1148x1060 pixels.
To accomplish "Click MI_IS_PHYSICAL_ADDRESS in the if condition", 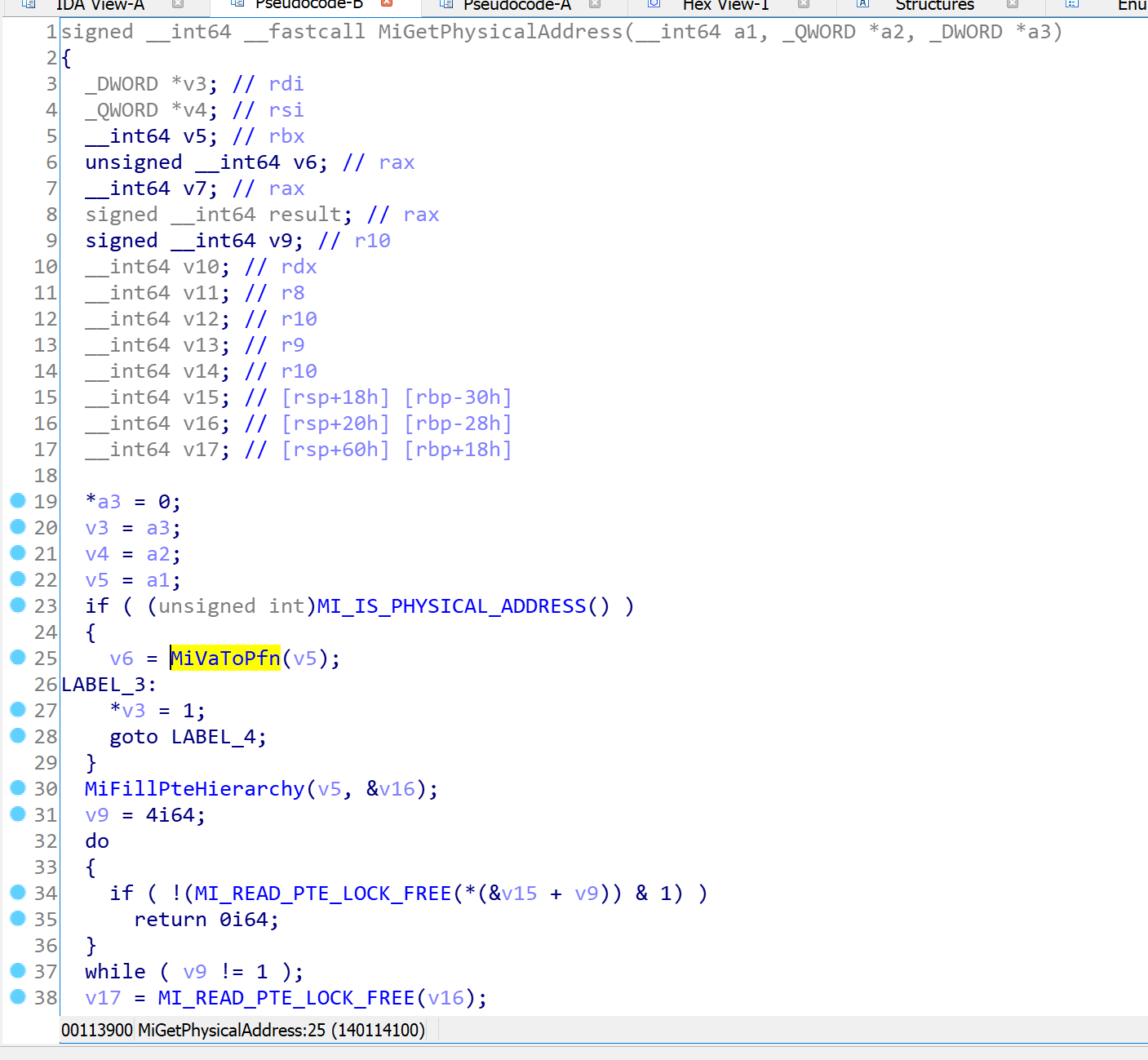I will [x=451, y=606].
